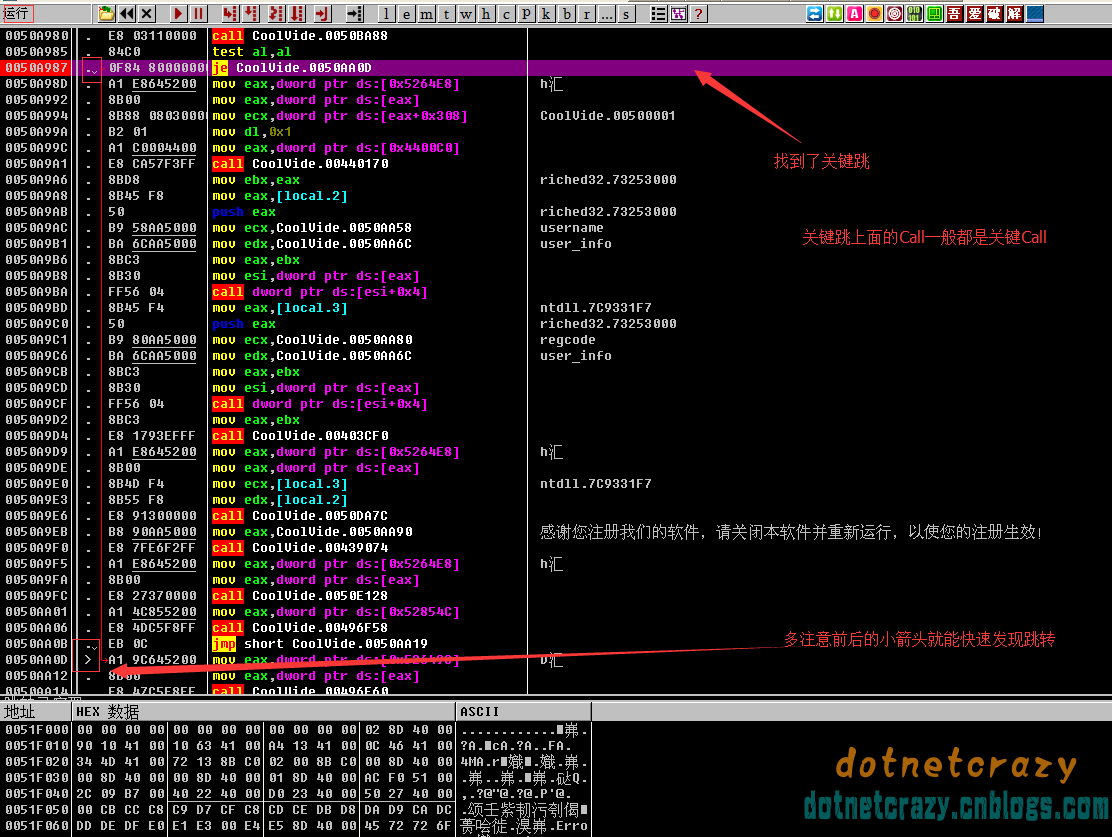Click the Pause execution icon
Image resolution: width=1112 pixels, height=837 pixels.
(199, 13)
